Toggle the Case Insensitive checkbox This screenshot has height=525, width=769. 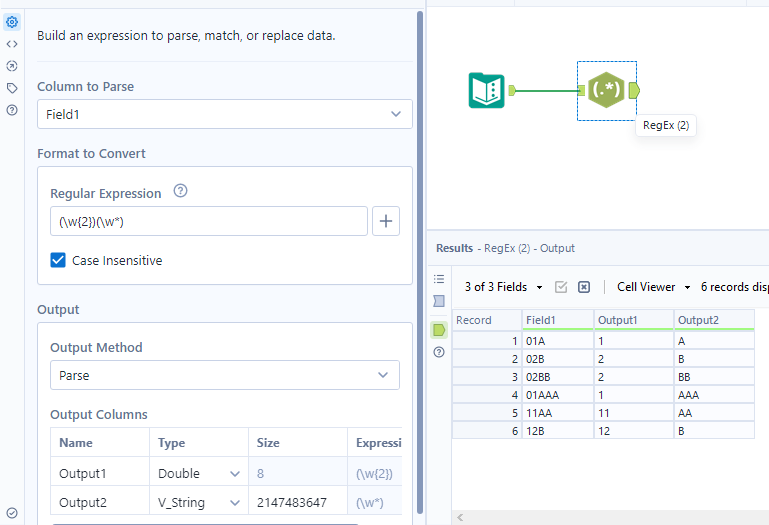click(x=59, y=260)
